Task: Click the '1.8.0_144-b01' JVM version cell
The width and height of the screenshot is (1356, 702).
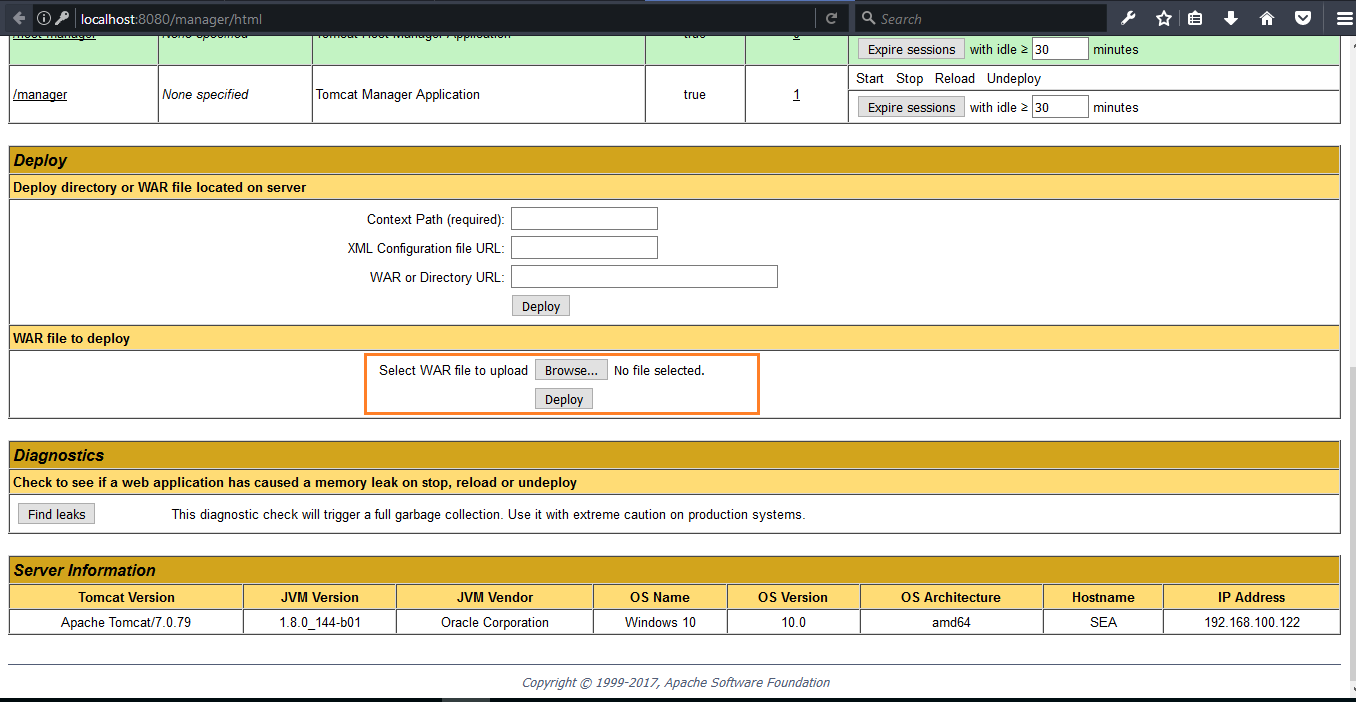Action: (x=320, y=622)
